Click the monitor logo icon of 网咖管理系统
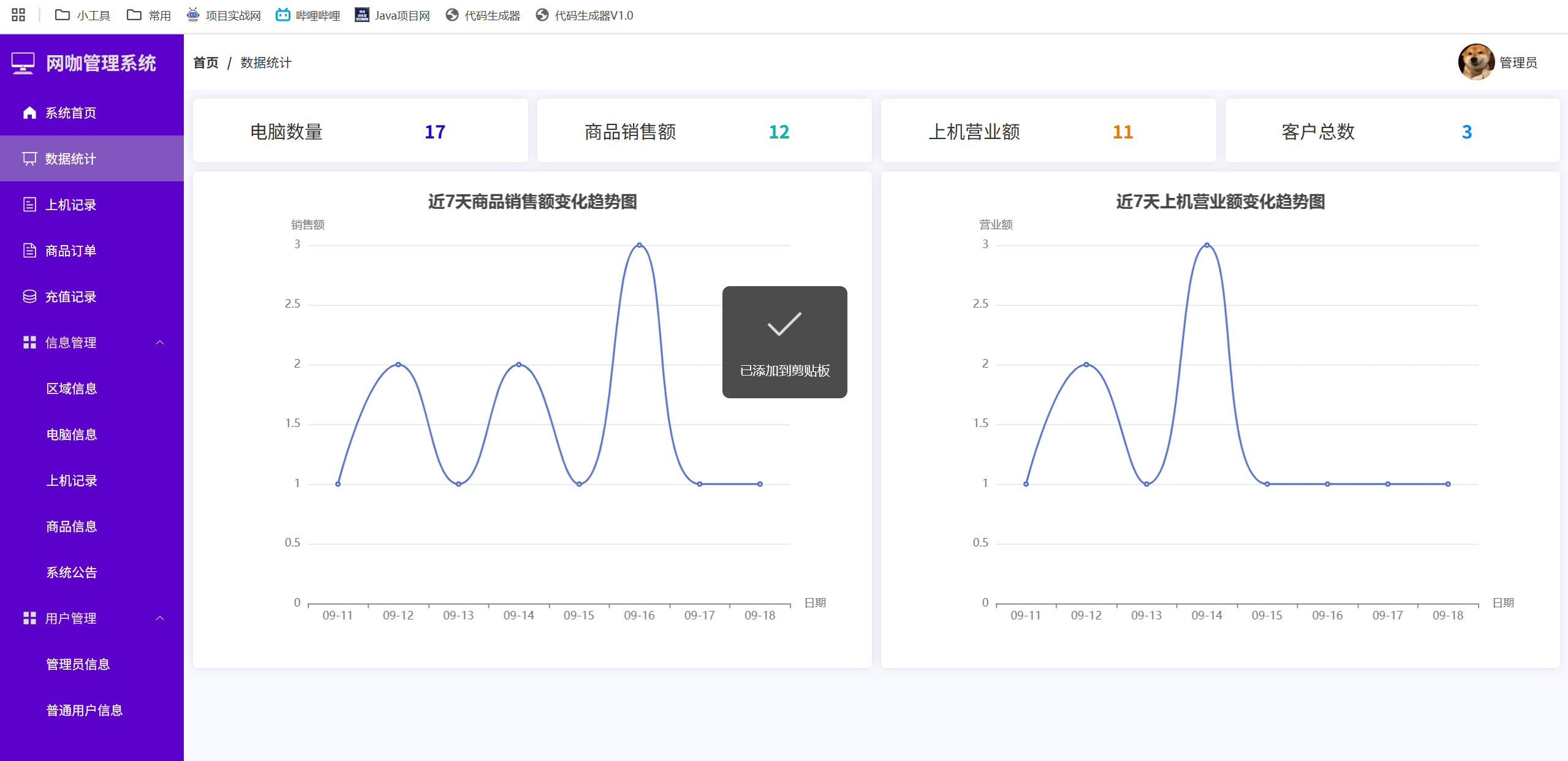 coord(23,63)
